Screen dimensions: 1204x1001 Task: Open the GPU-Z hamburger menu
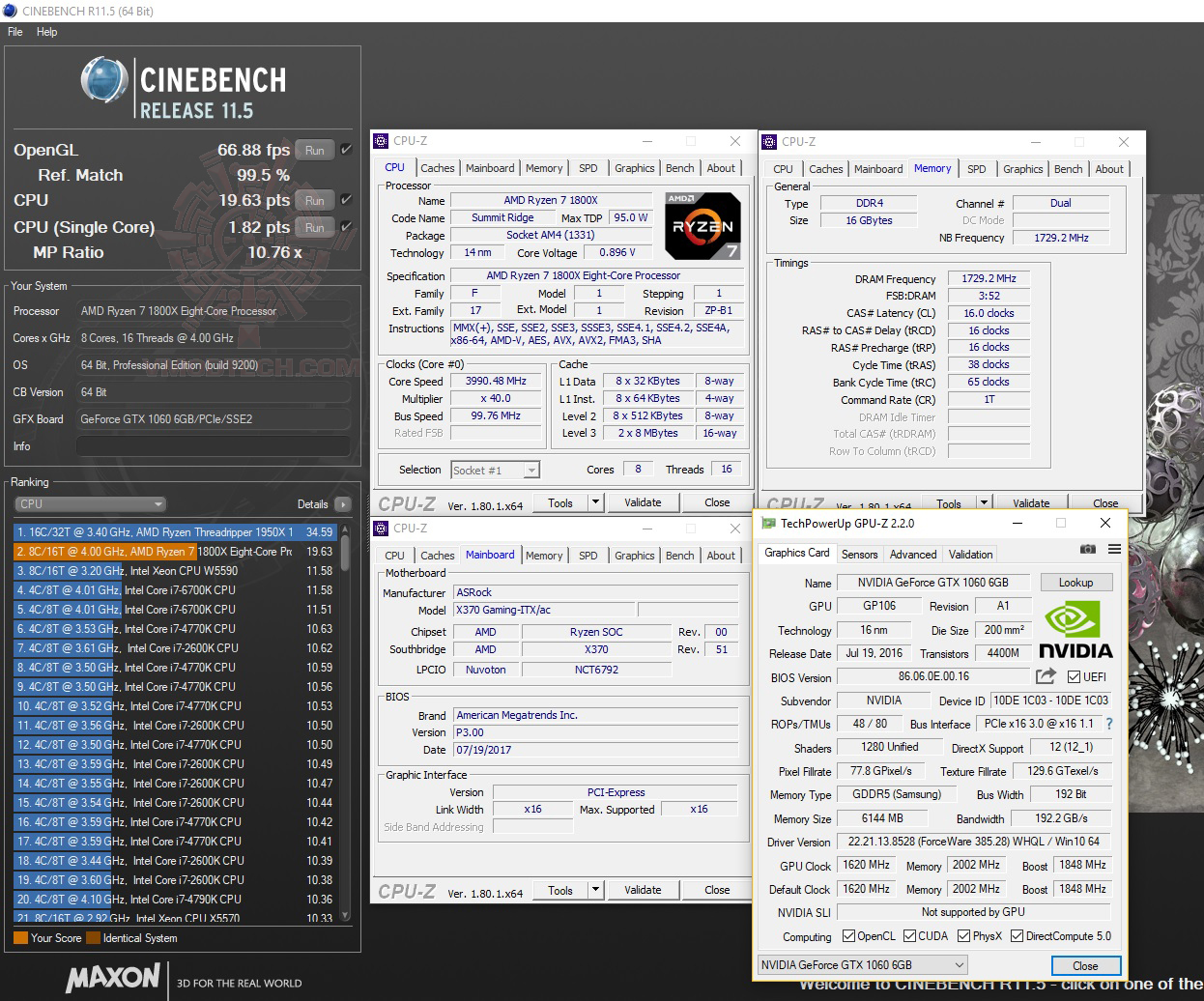pyautogui.click(x=1114, y=549)
